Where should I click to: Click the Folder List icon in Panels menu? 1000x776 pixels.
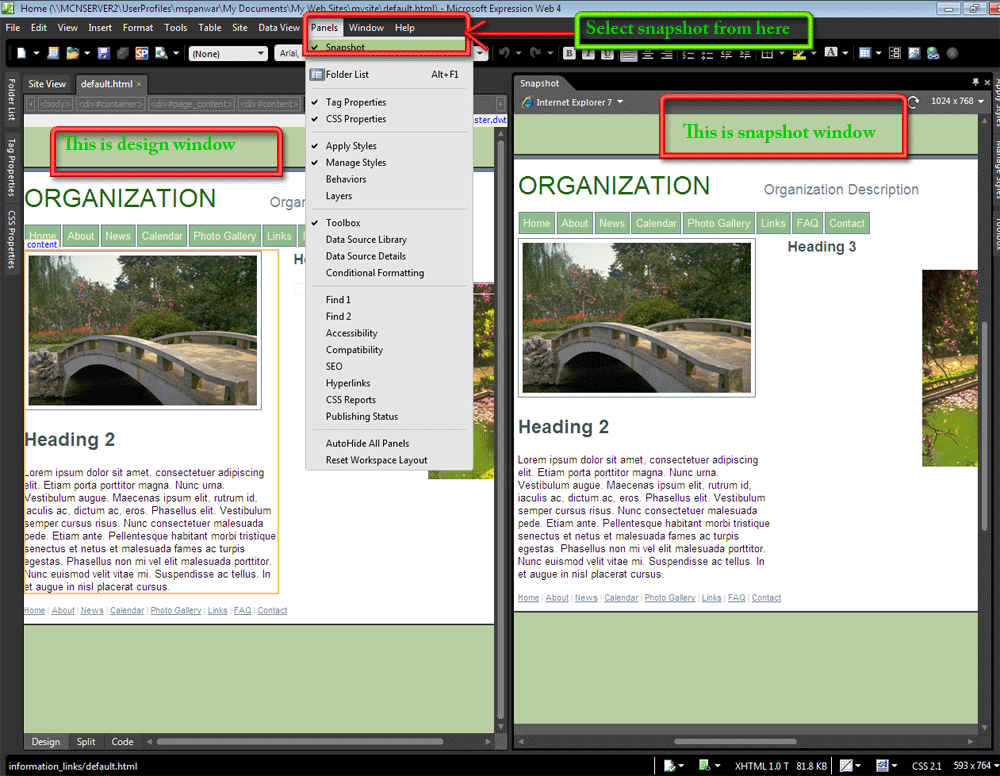tap(317, 75)
